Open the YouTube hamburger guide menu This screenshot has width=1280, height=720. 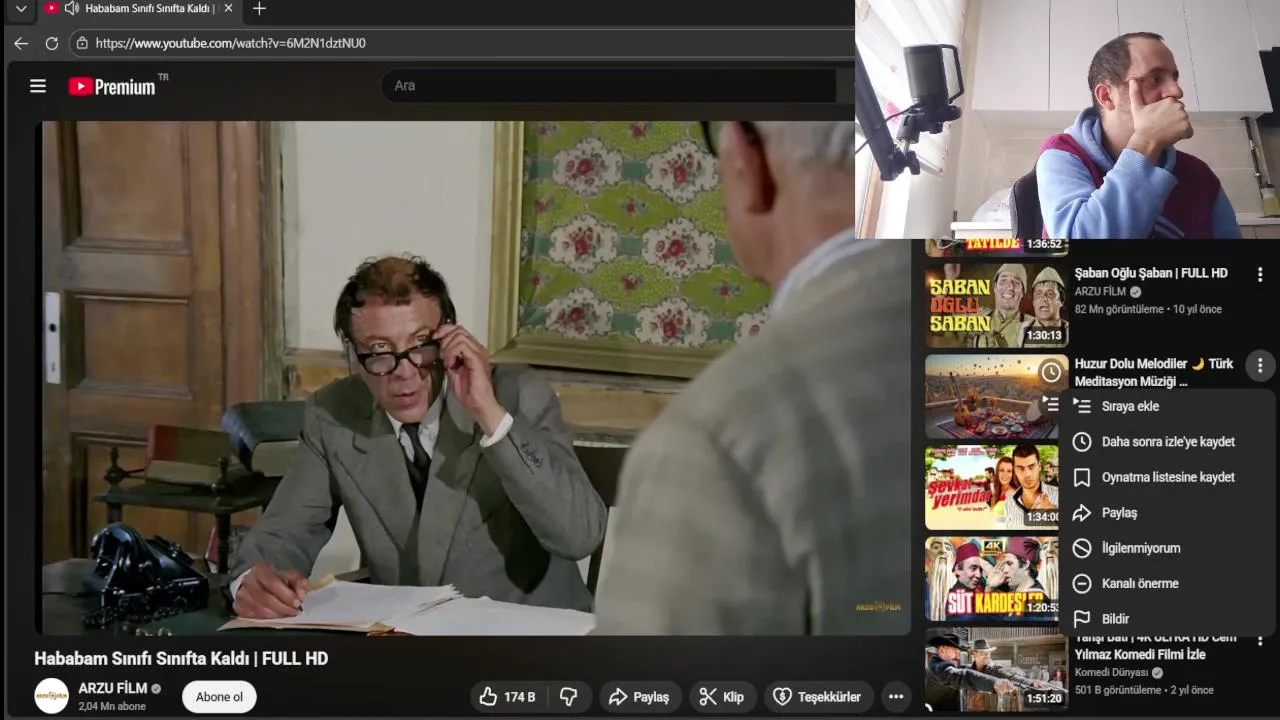(38, 86)
